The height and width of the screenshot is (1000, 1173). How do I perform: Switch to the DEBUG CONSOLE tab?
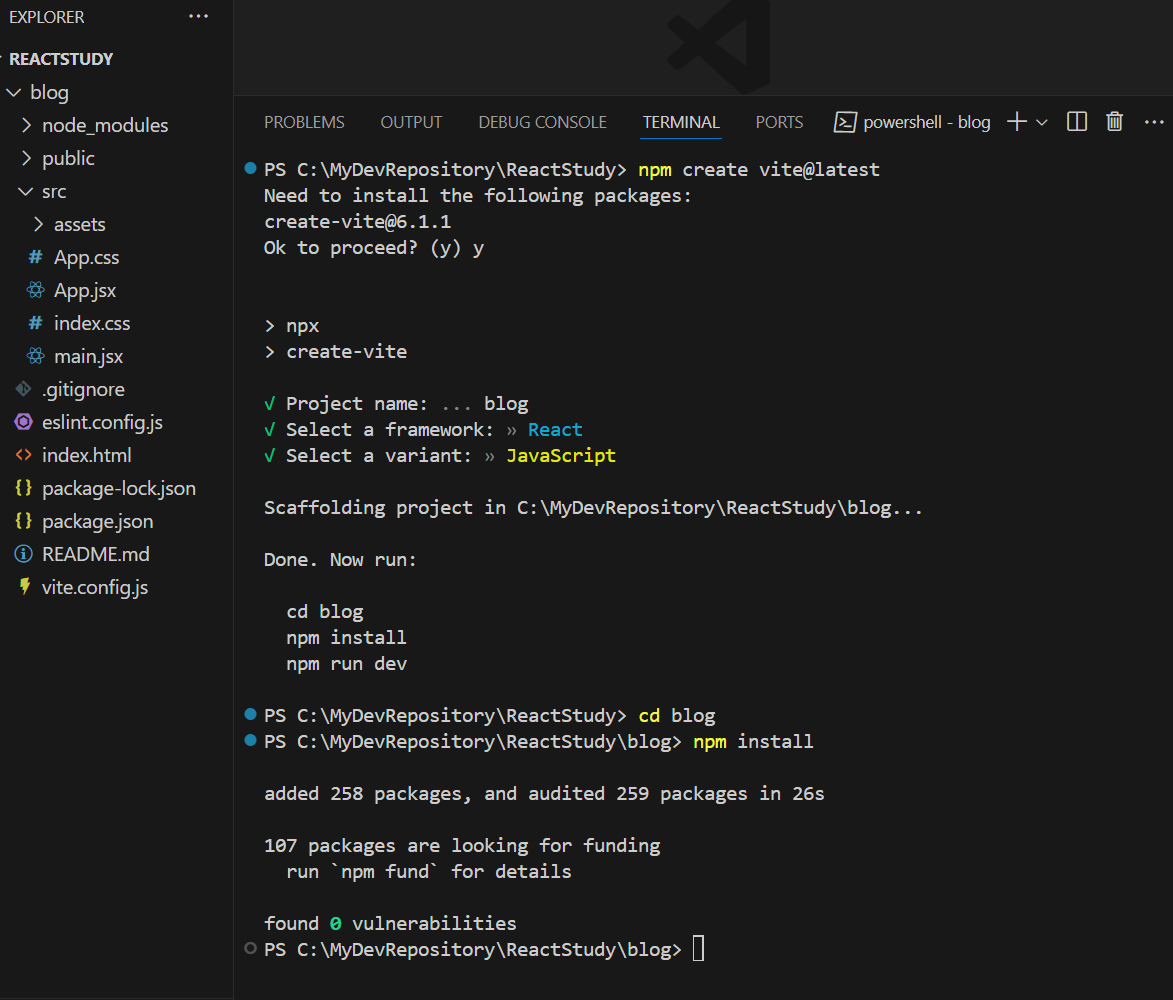pyautogui.click(x=542, y=122)
